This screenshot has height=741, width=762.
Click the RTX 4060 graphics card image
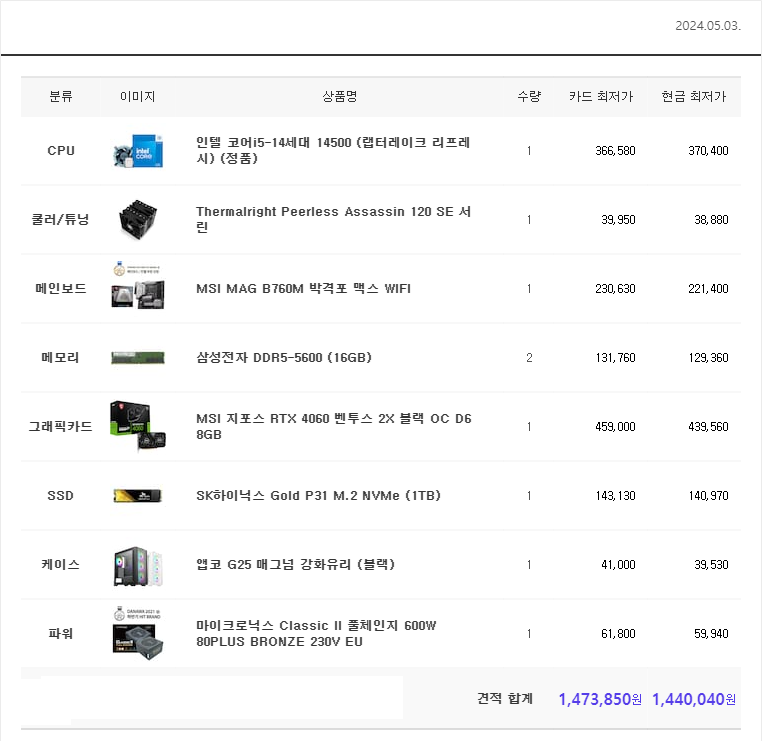(137, 427)
